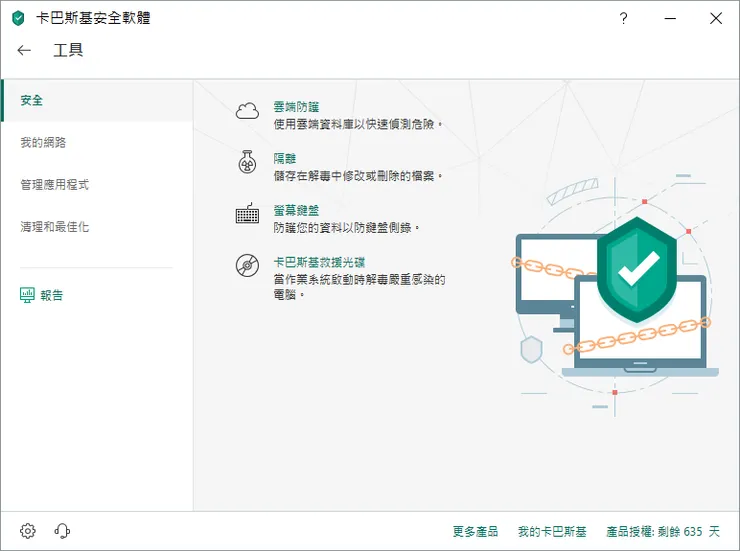The height and width of the screenshot is (551, 740).
Task: Click the Kaspersky shield logo in title bar
Action: tap(18, 18)
